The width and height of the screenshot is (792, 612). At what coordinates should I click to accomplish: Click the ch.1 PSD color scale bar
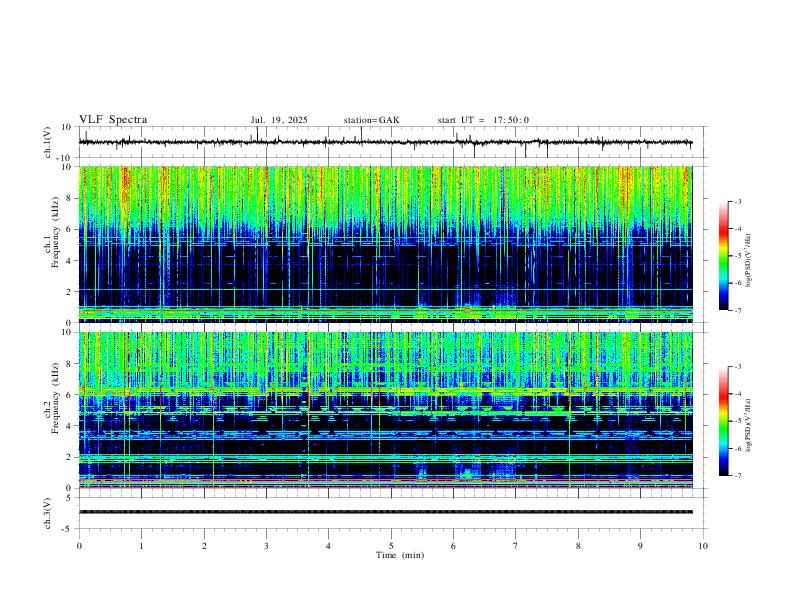[x=724, y=256]
